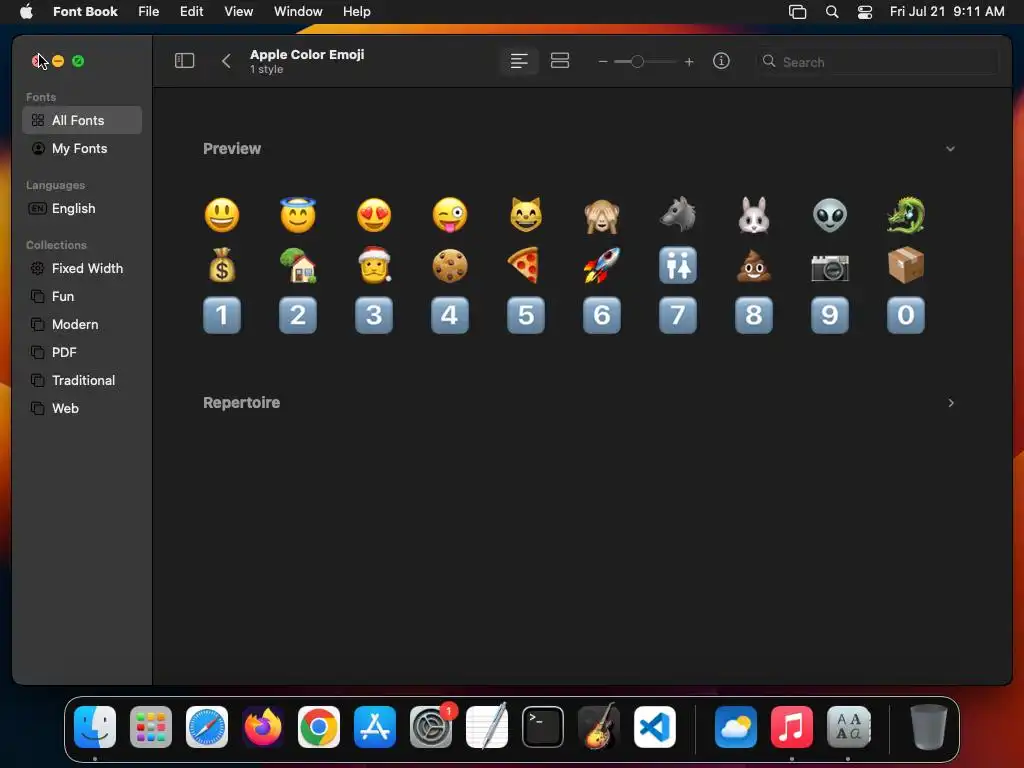The height and width of the screenshot is (768, 1024).
Task: Open the Modern collection
Action: pos(82,325)
